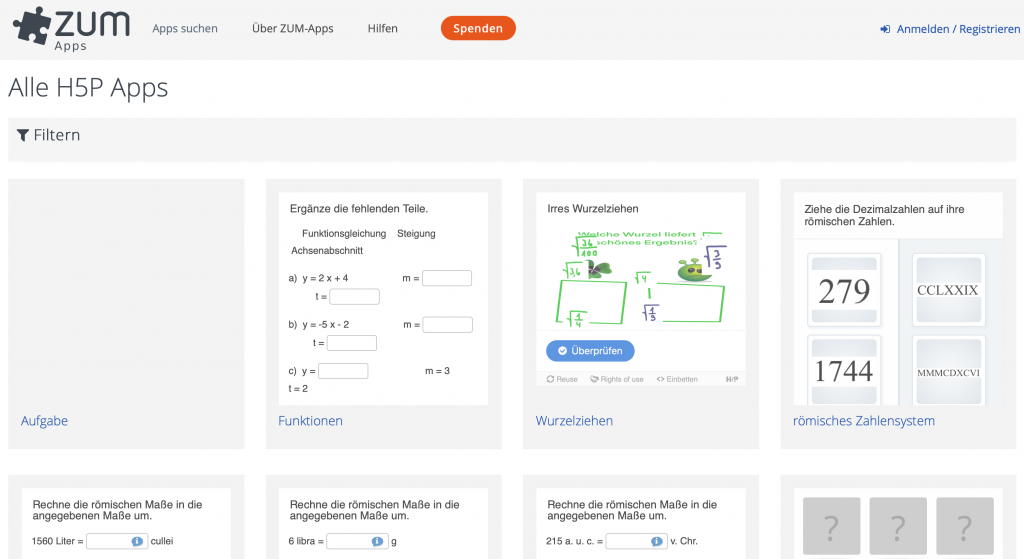Click Einbetten embed option
The image size is (1024, 559).
(677, 379)
